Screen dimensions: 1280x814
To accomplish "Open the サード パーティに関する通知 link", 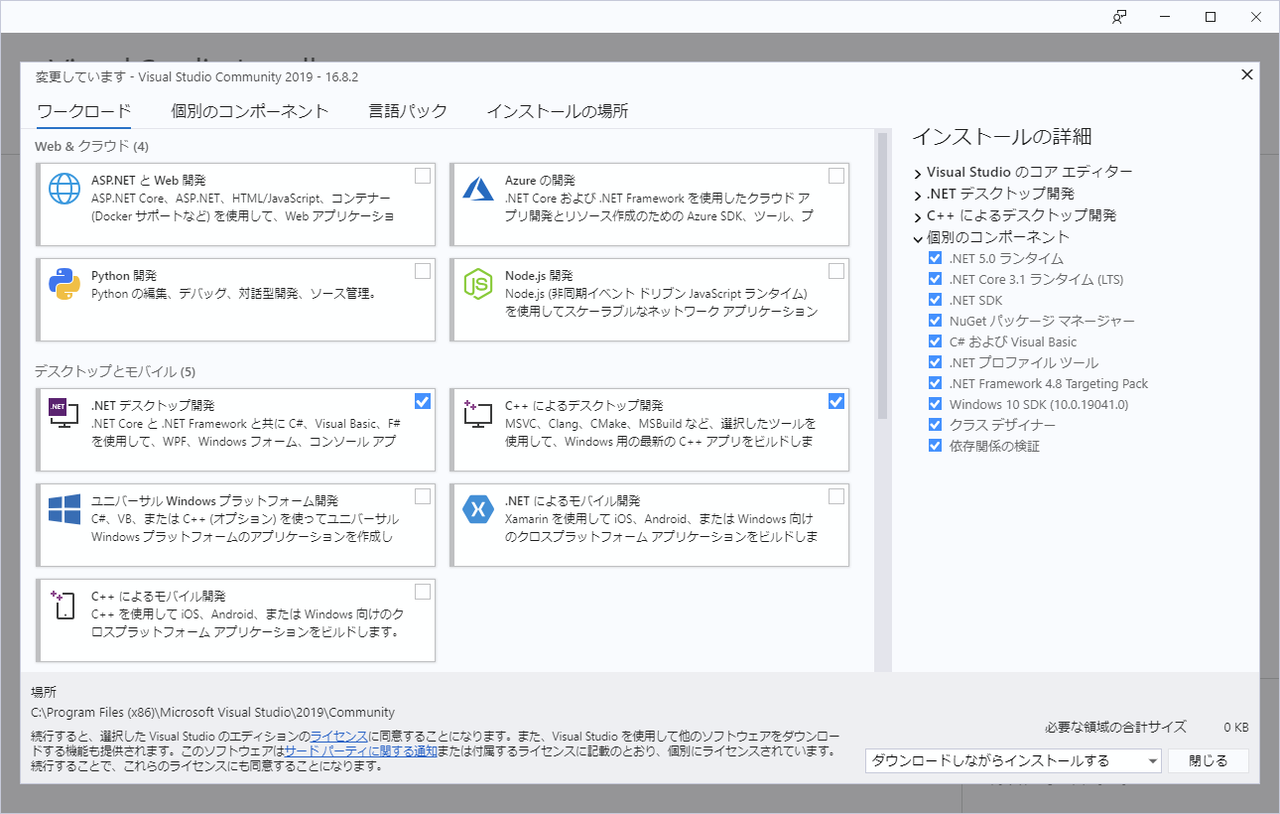I will [x=360, y=751].
